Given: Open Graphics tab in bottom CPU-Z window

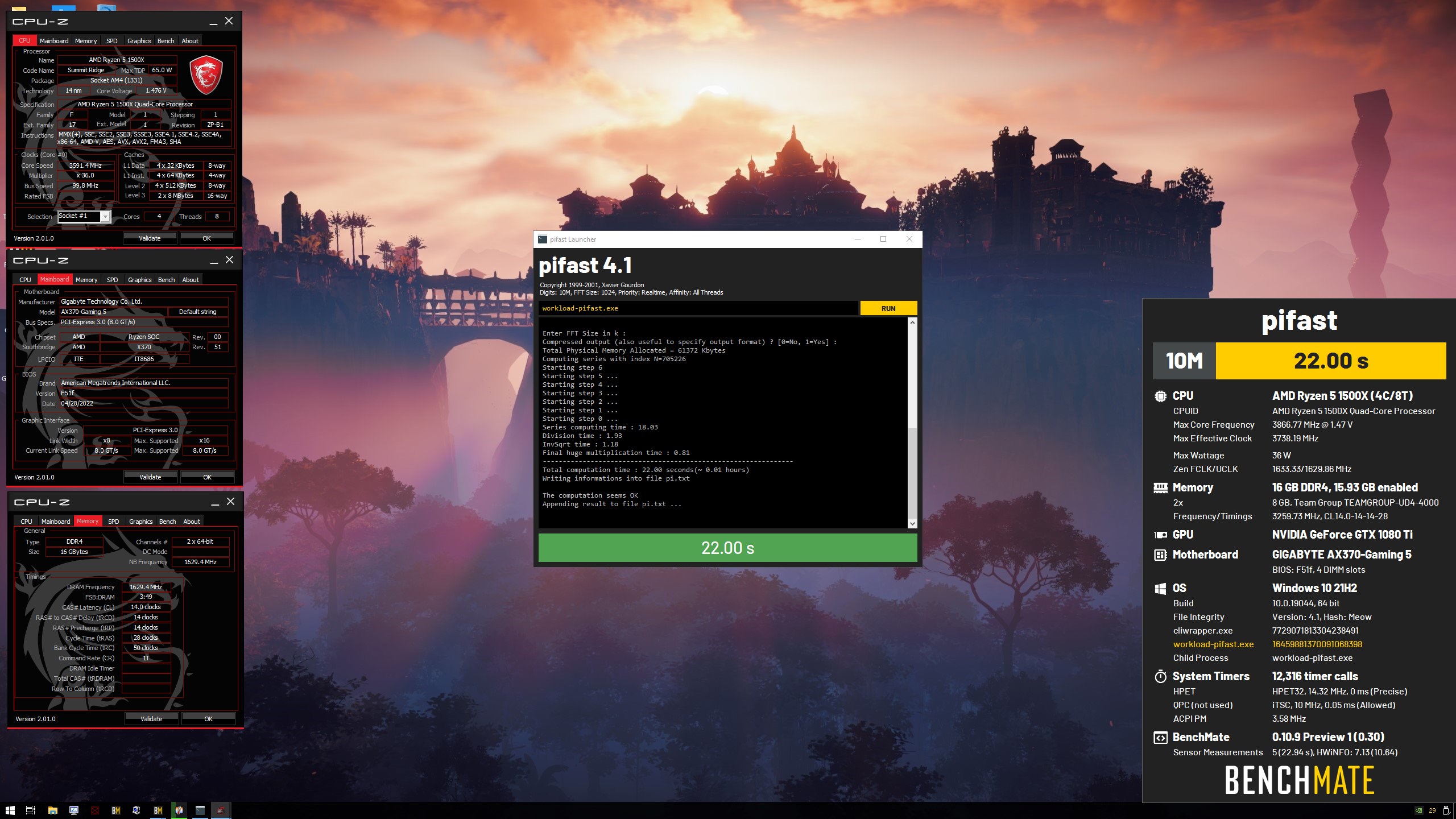Looking at the screenshot, I should tap(141, 522).
